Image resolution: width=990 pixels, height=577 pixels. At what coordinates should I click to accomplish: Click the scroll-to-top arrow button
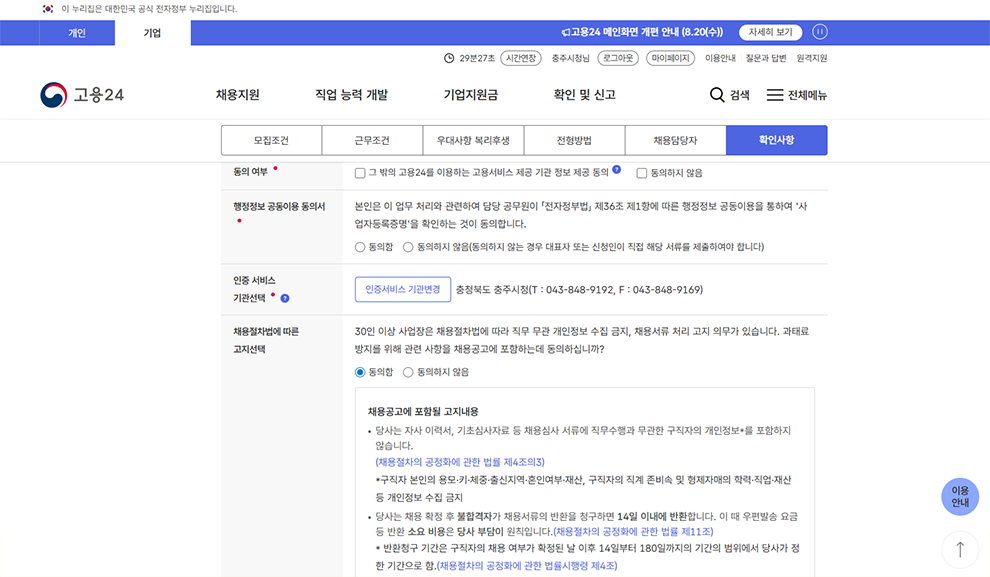click(959, 549)
